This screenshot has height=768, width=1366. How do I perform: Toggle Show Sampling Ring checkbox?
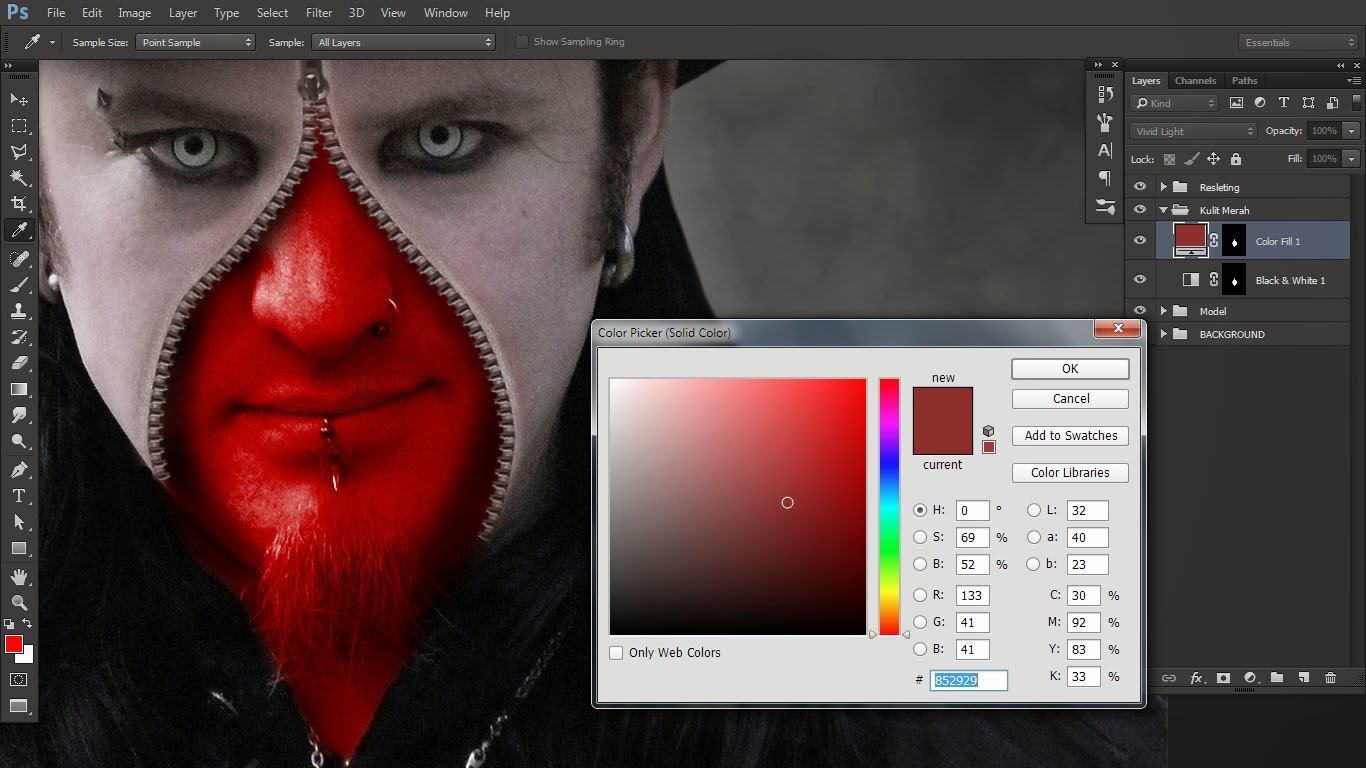pyautogui.click(x=522, y=42)
